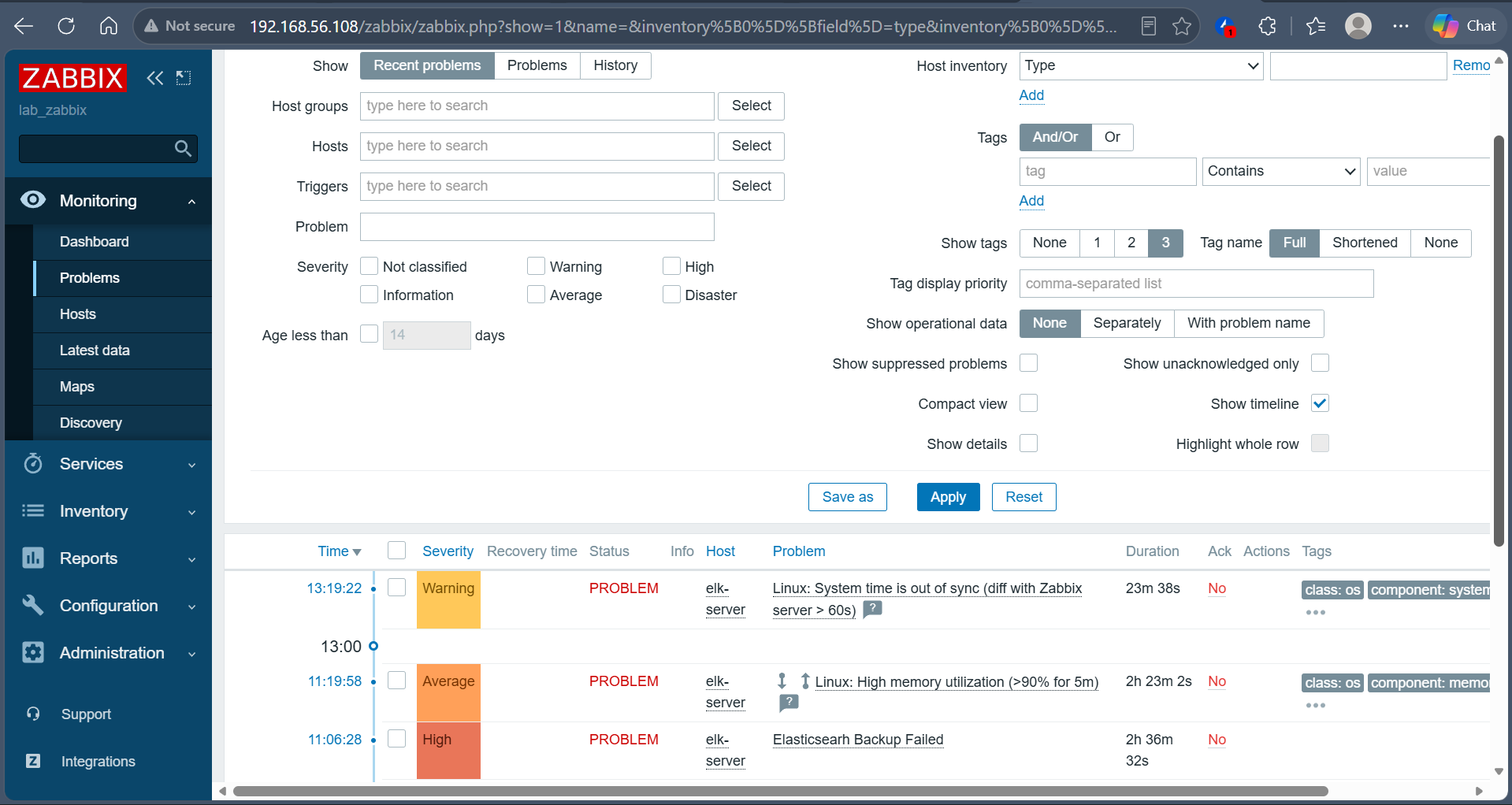This screenshot has width=1512, height=805.
Task: Open browser extensions puzzle icon
Action: pos(1267,26)
